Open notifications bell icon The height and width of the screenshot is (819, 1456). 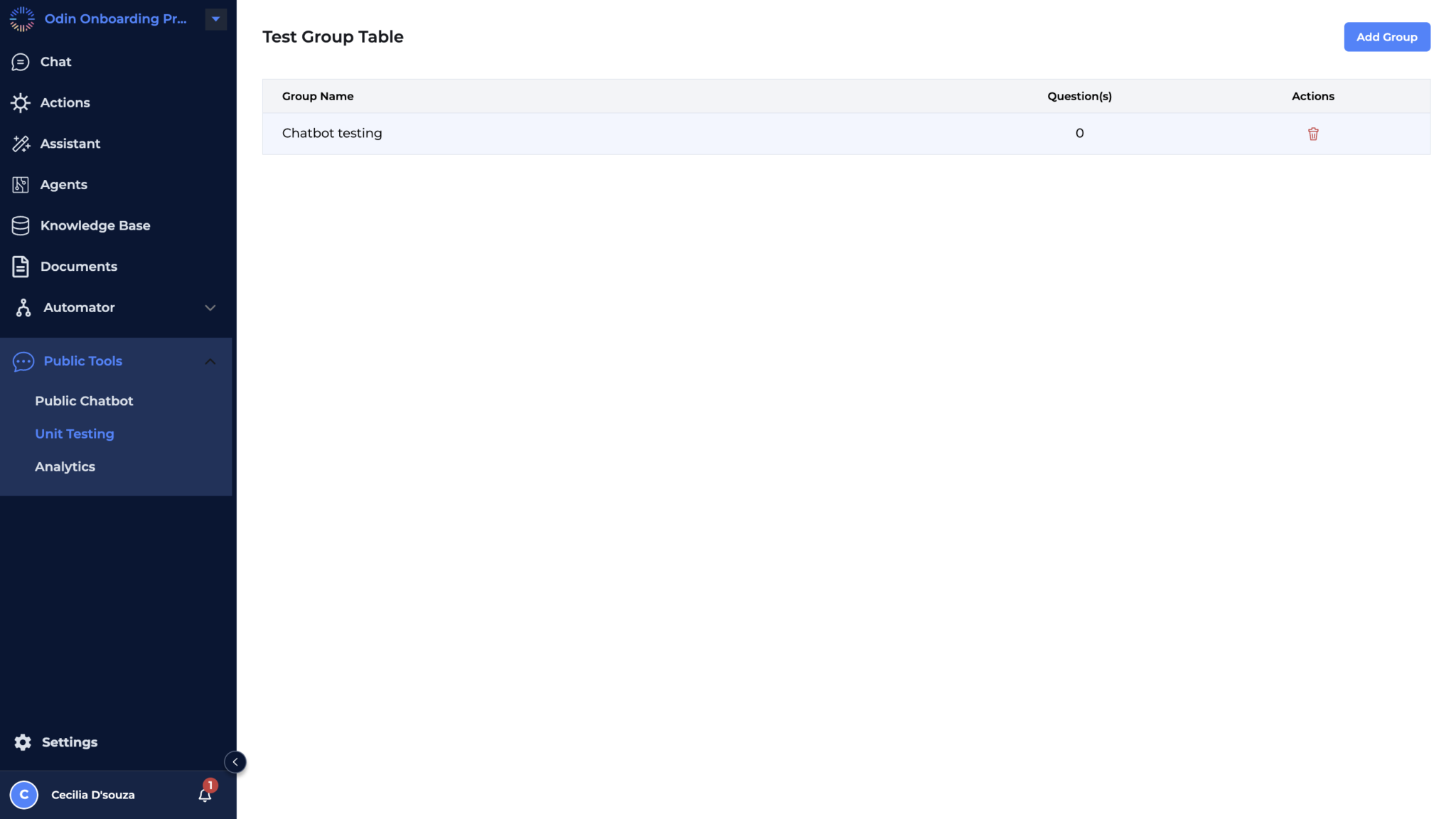point(205,795)
